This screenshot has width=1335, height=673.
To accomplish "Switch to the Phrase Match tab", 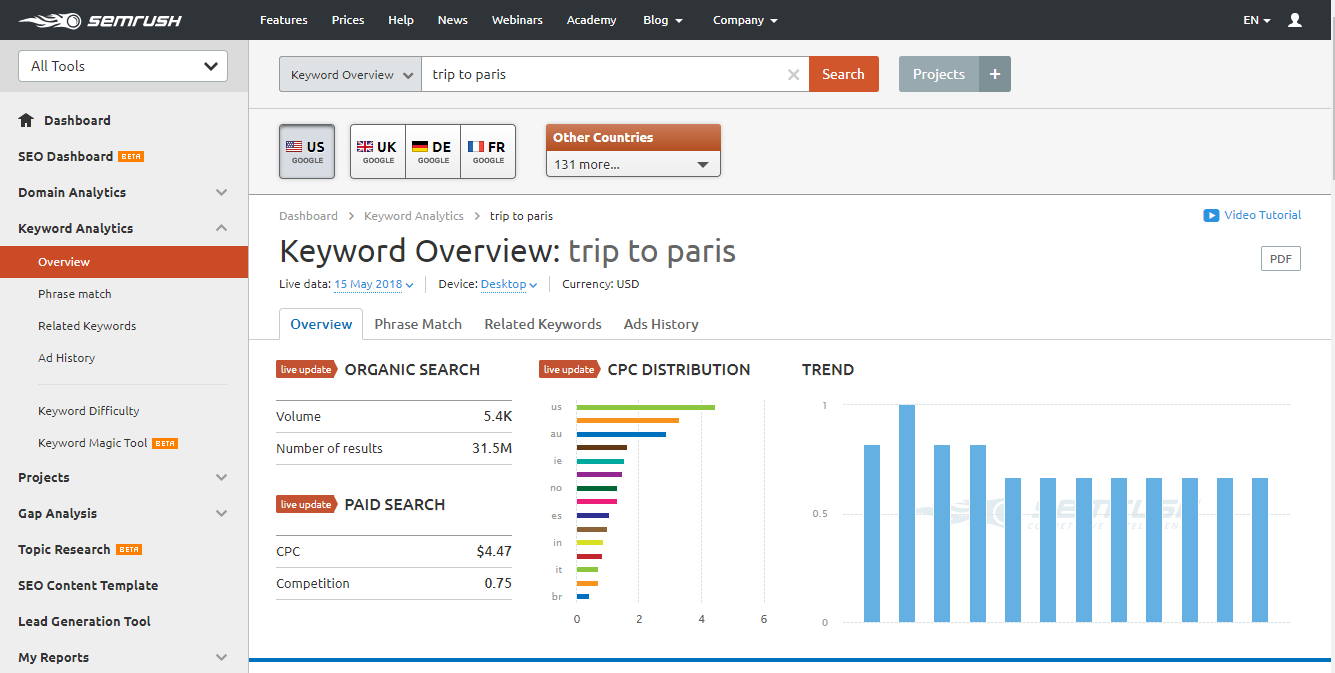I will point(418,324).
